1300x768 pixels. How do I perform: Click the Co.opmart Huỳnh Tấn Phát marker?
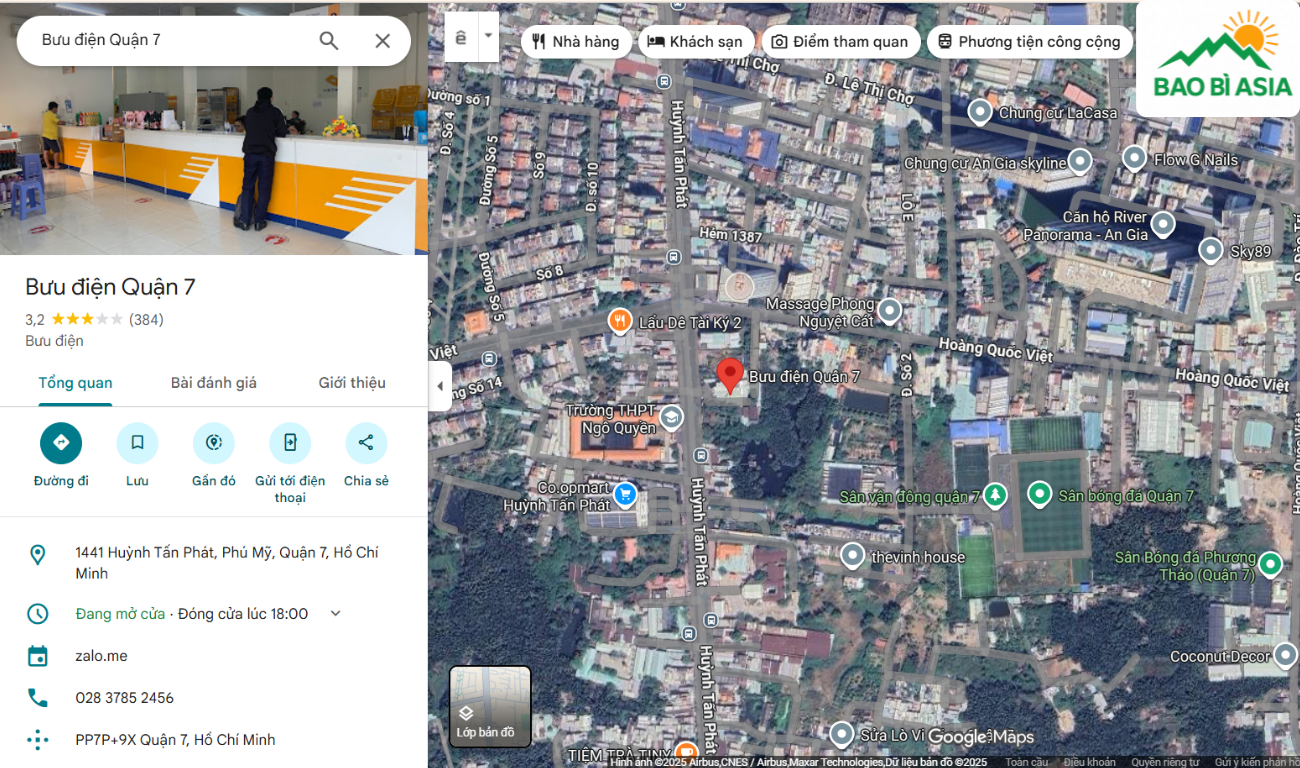click(625, 494)
